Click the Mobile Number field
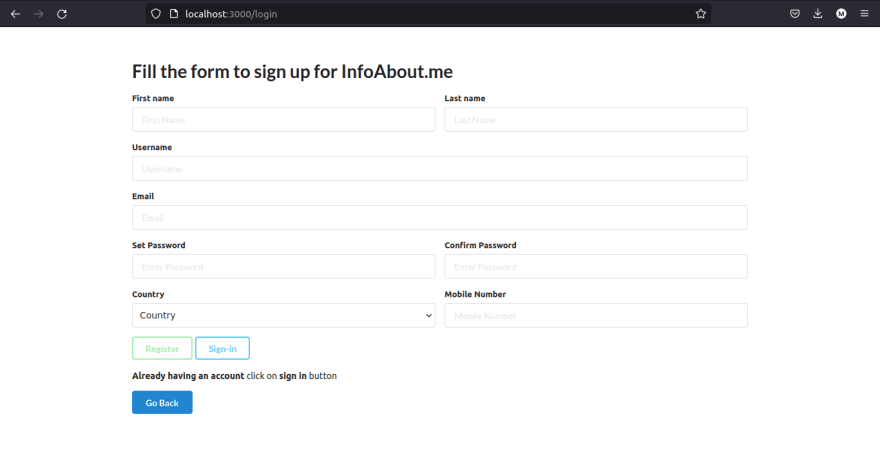This screenshot has width=880, height=450. pos(596,315)
